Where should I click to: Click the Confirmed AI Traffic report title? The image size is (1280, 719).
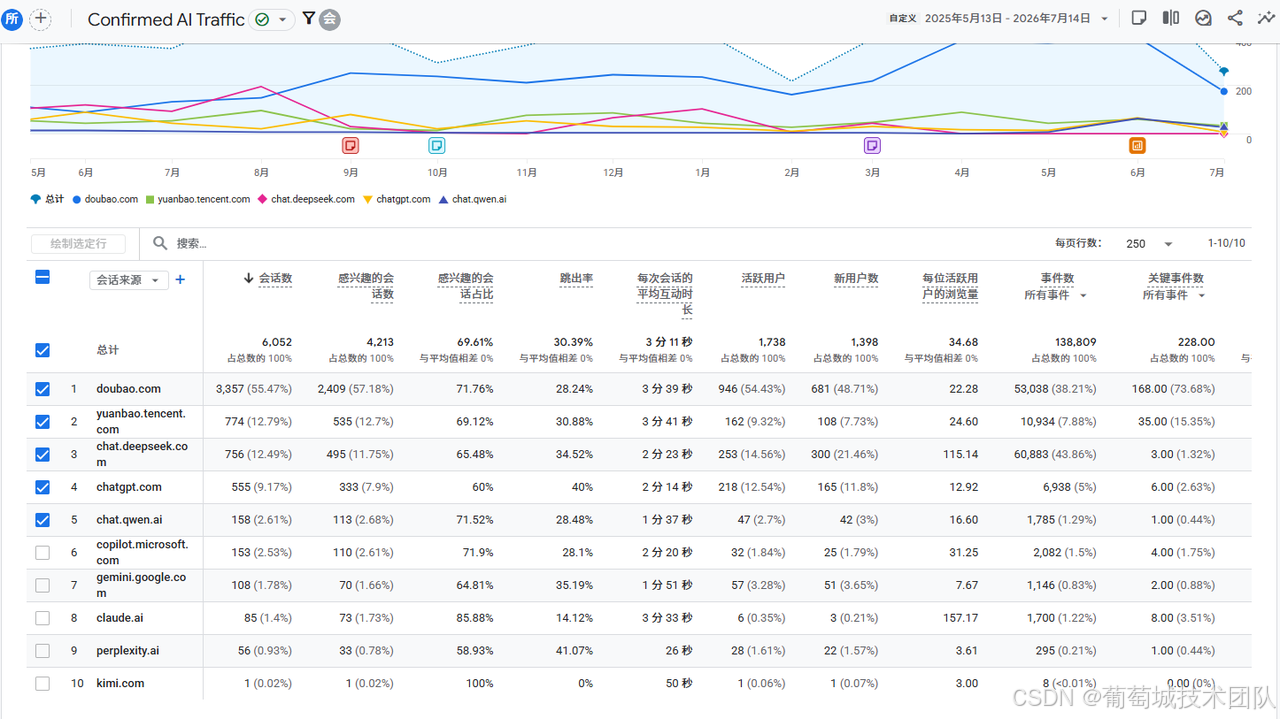coord(166,19)
